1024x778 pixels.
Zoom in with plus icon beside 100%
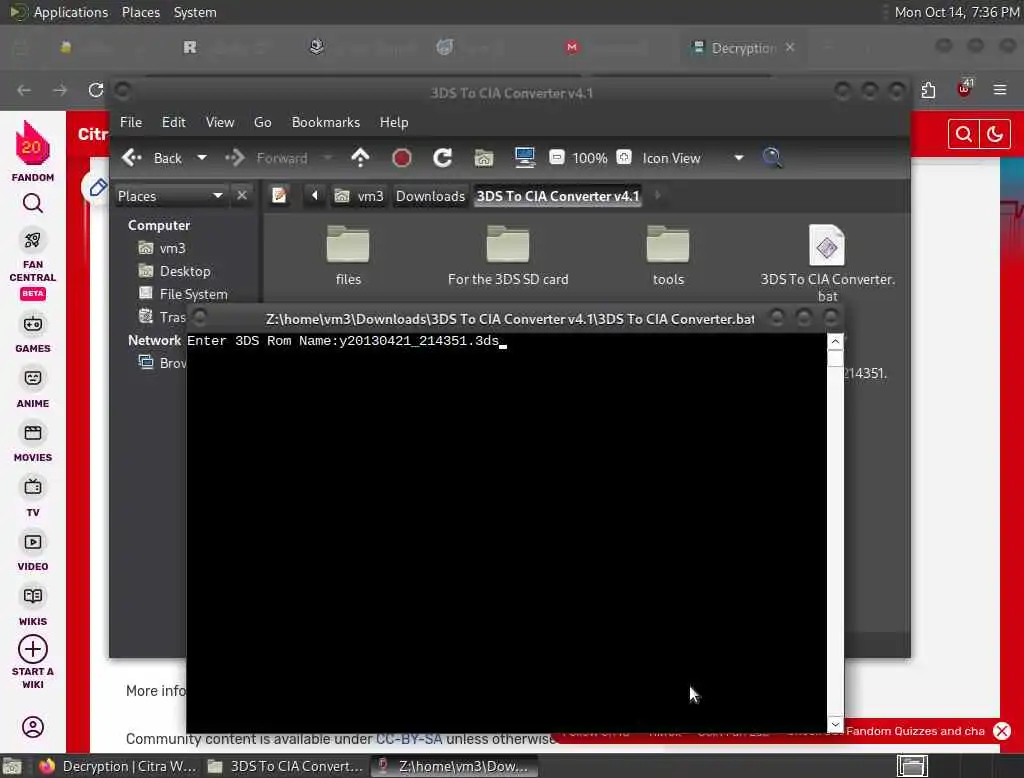(x=624, y=157)
